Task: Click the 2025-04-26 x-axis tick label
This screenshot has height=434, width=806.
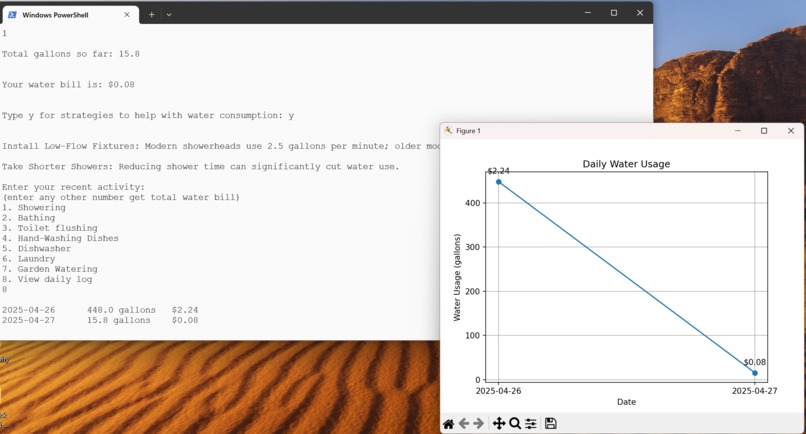Action: pyautogui.click(x=498, y=391)
